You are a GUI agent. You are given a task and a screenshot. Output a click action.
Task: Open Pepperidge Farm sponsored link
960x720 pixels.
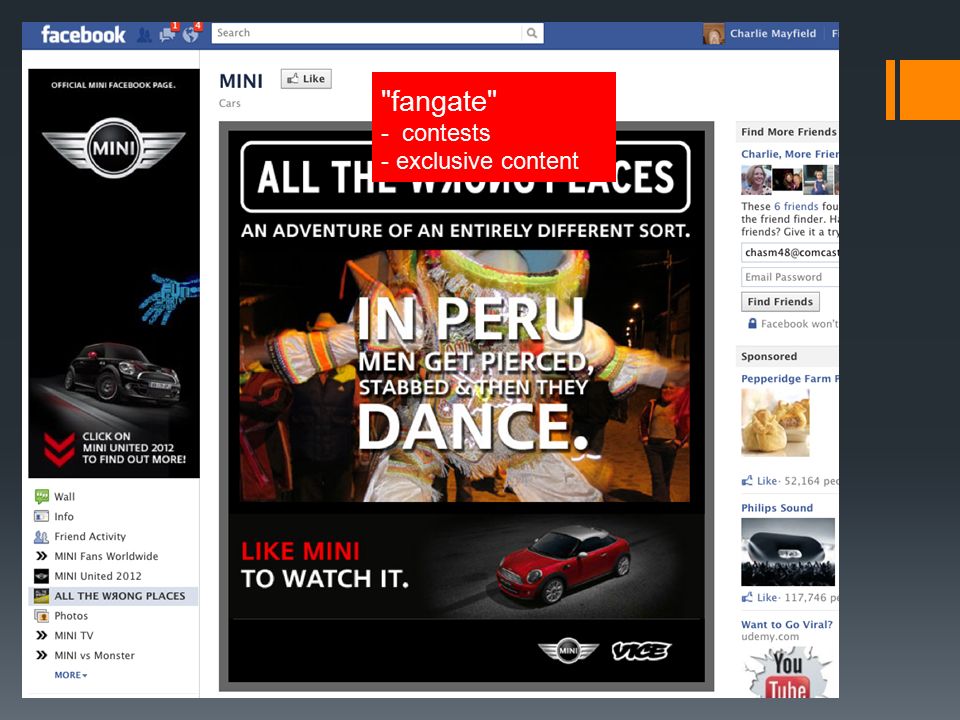[789, 379]
